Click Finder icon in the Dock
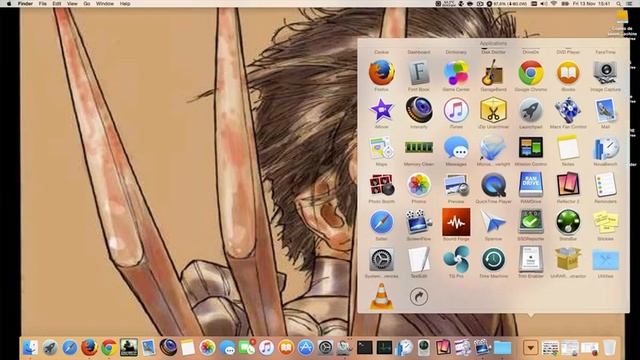 click(x=31, y=348)
